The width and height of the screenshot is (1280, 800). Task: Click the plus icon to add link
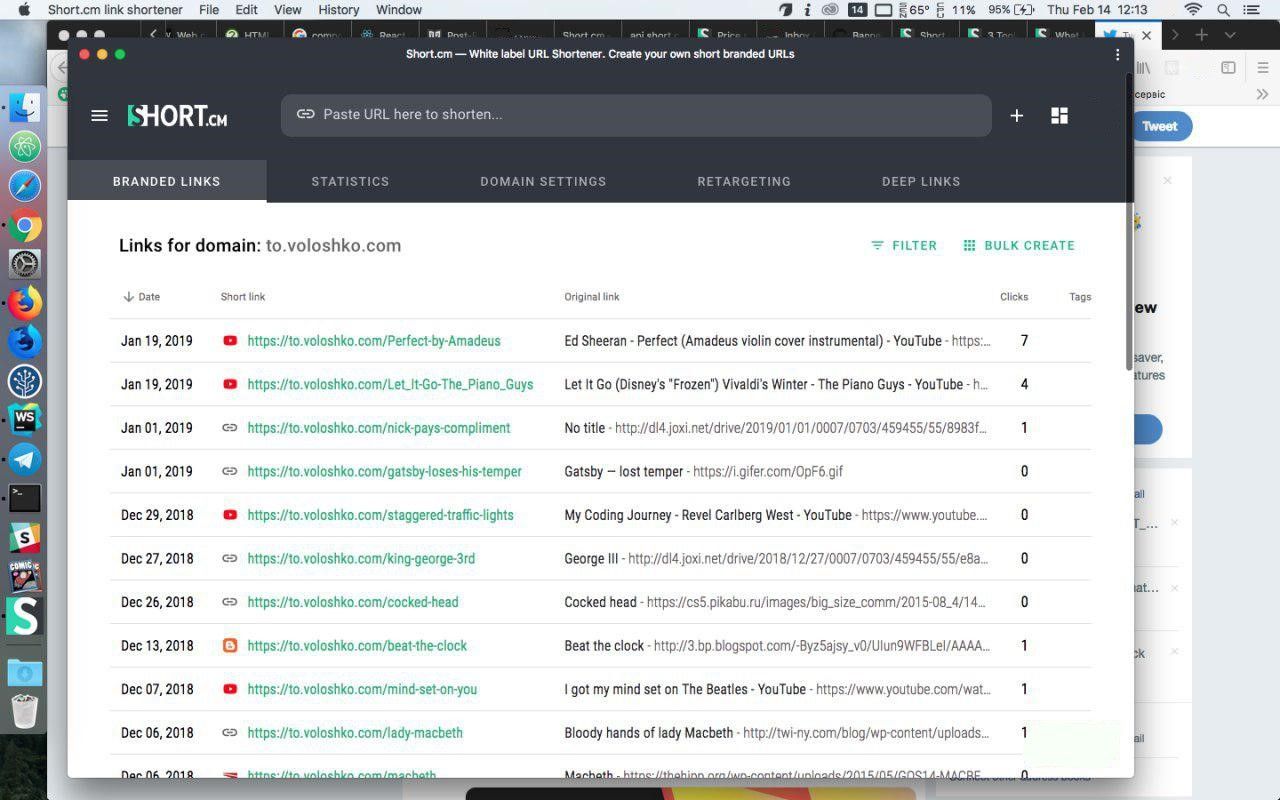[x=1016, y=116]
